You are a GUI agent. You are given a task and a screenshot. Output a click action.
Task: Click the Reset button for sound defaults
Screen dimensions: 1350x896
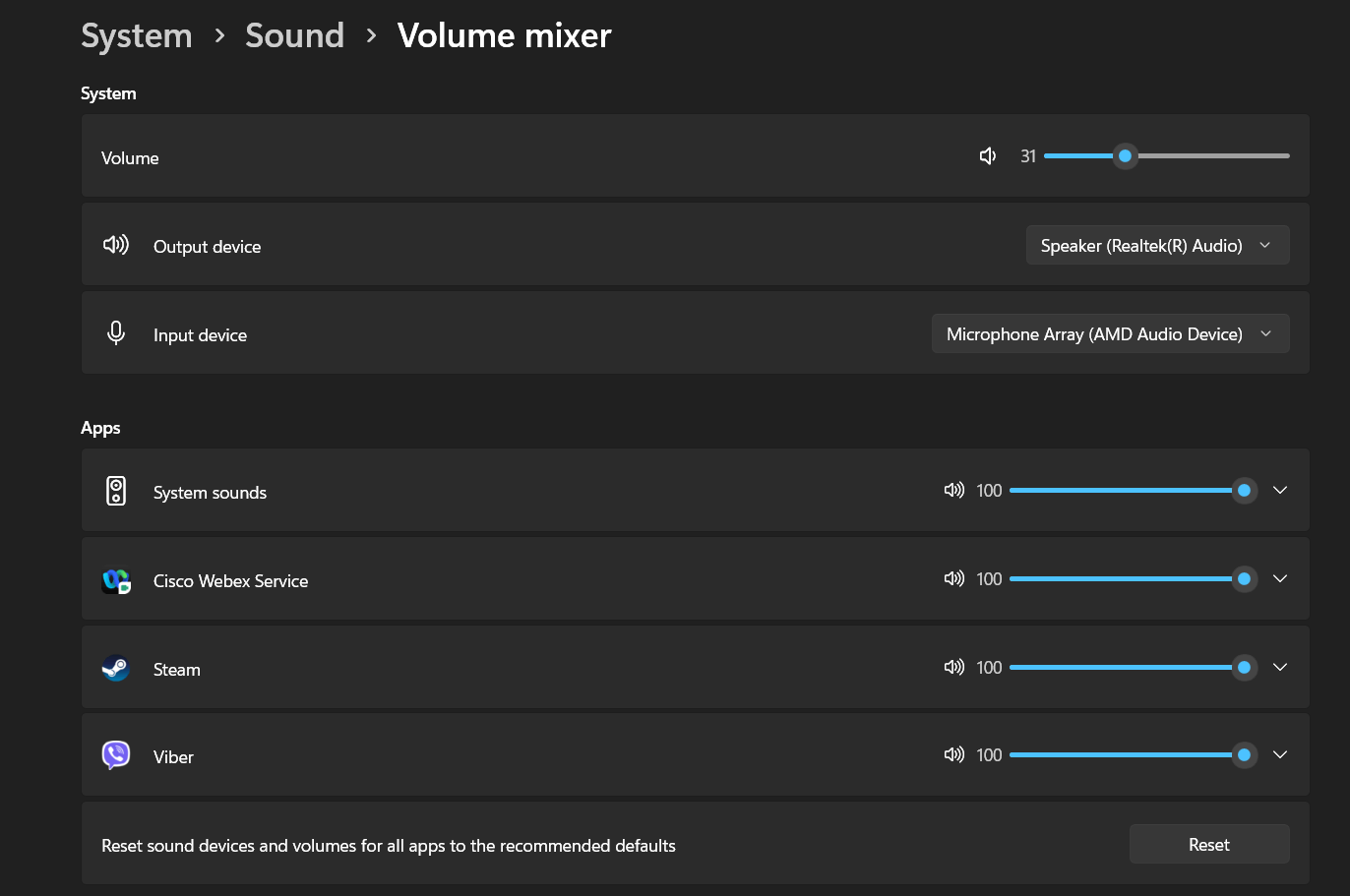coord(1208,844)
